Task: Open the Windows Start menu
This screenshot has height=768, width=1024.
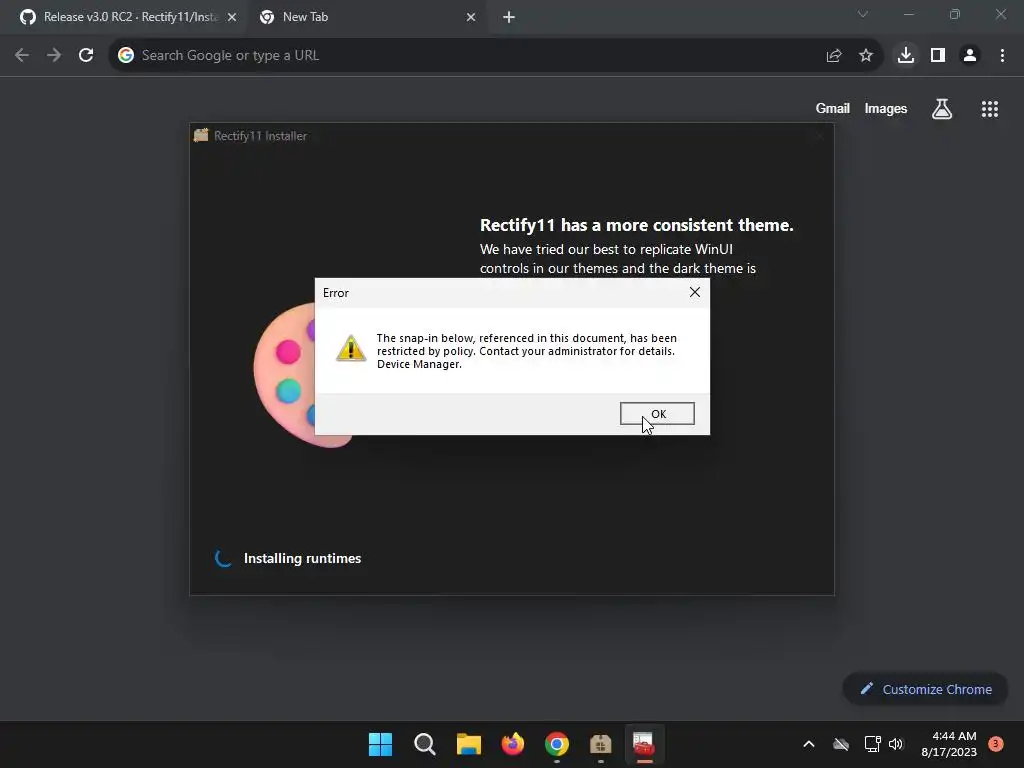Action: [x=380, y=744]
